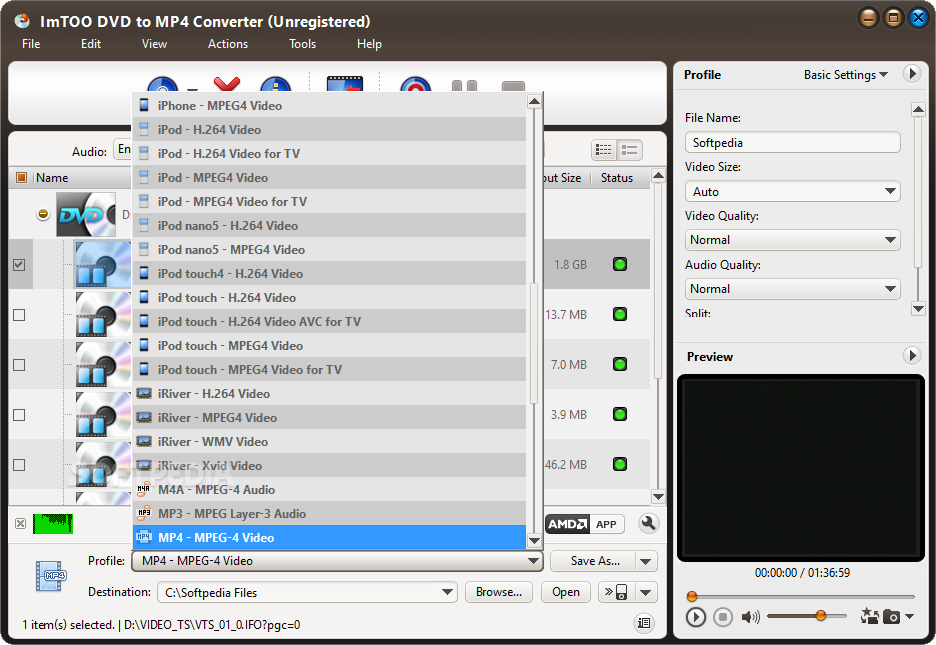Open the Video Size dropdown
Screen dimensions: 936x645
click(792, 192)
